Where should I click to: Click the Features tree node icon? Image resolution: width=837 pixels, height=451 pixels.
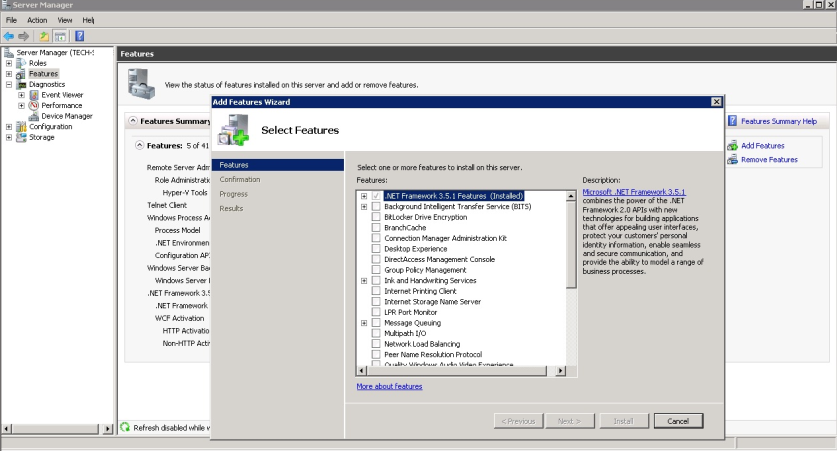coord(21,74)
